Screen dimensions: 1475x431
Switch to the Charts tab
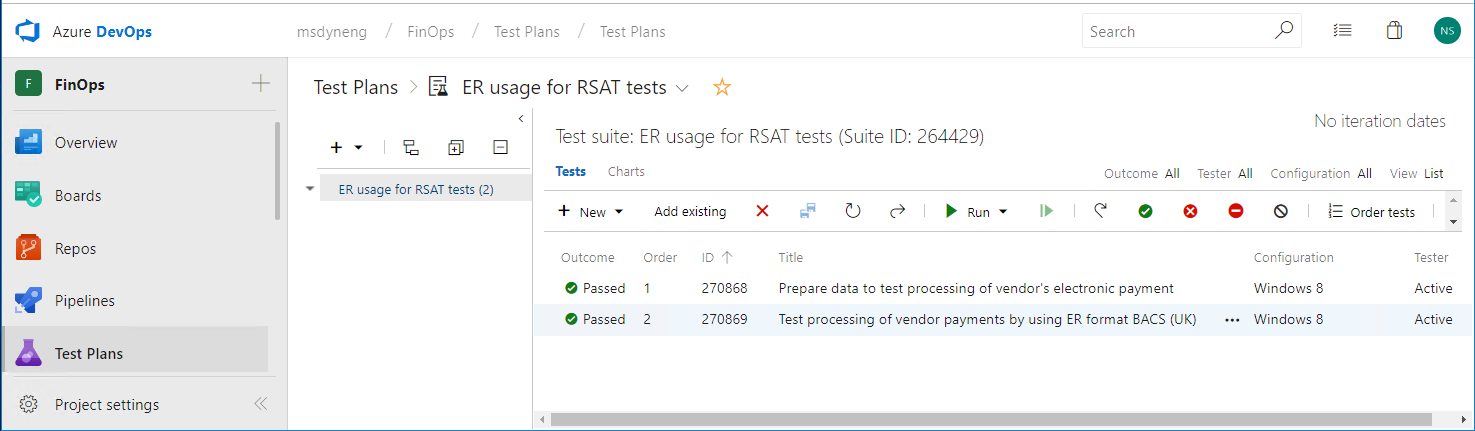pos(626,171)
